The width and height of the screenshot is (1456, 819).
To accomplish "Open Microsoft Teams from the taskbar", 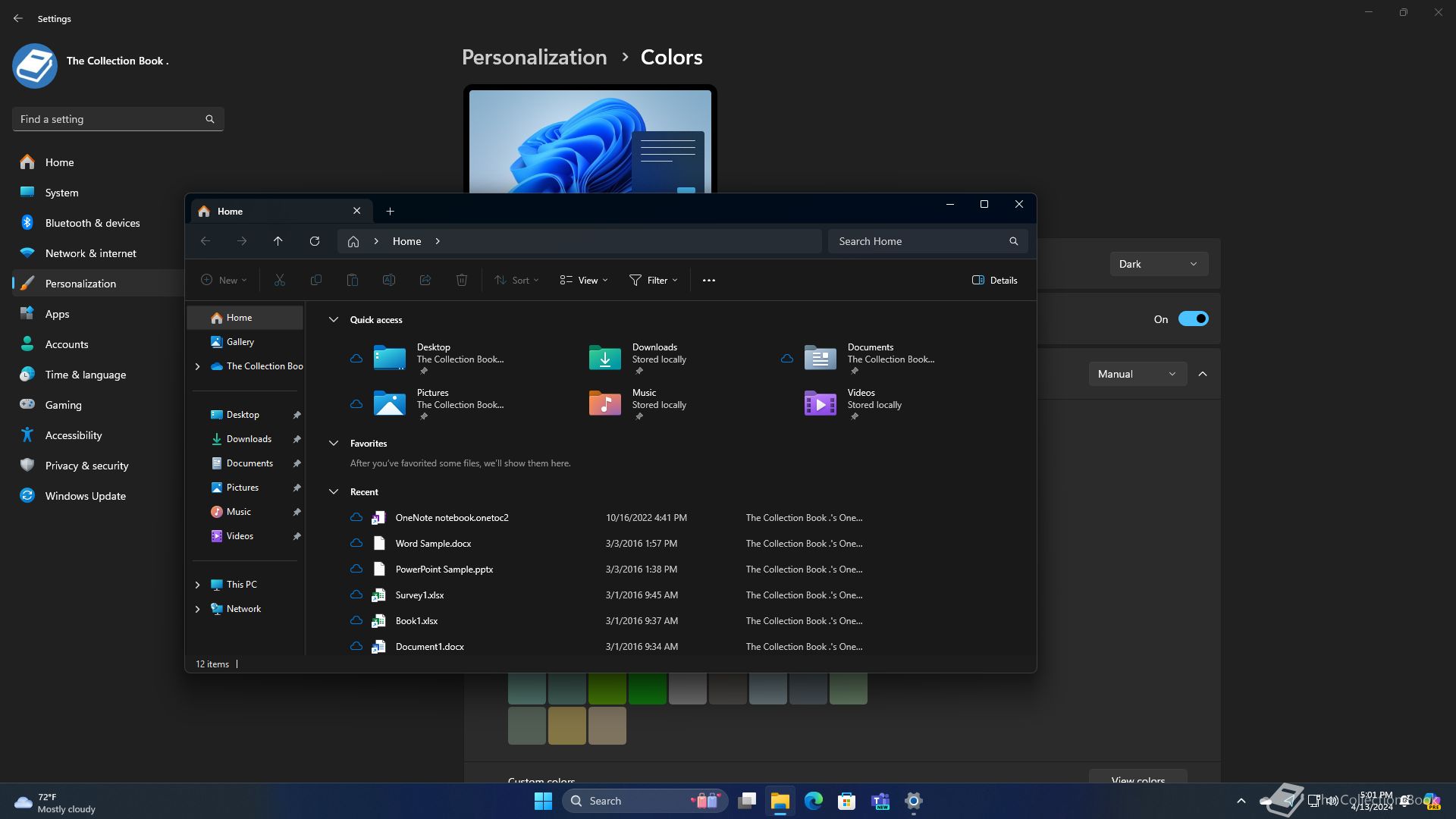I will [880, 801].
